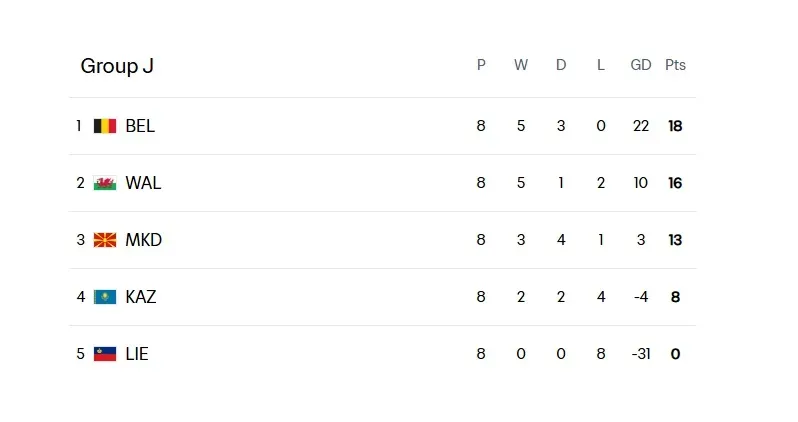Screen dimensions: 798x422
Task: Click the P column header
Action: [481, 65]
